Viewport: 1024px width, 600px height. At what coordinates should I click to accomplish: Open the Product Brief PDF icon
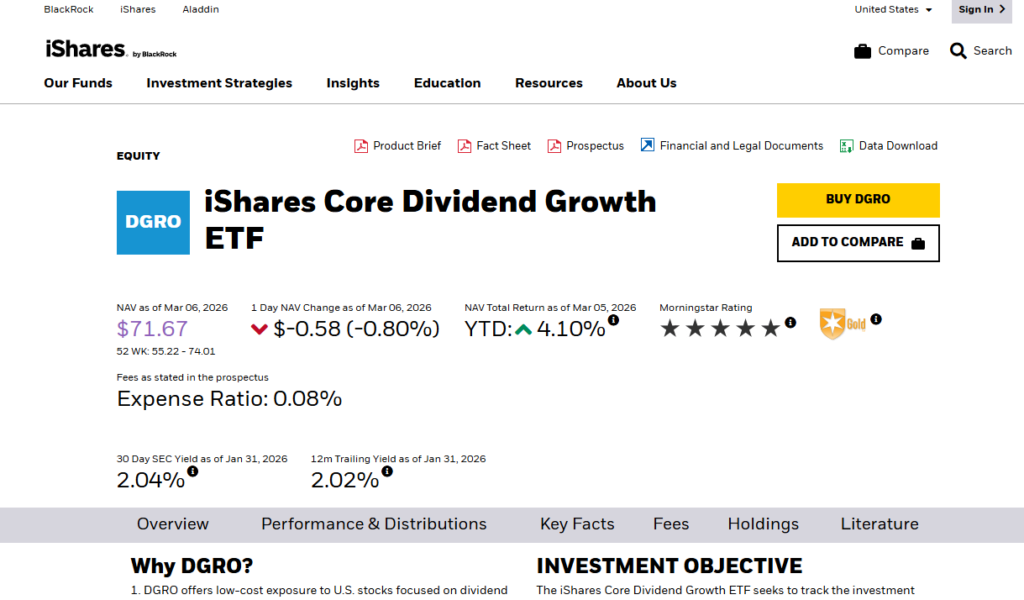(x=361, y=145)
